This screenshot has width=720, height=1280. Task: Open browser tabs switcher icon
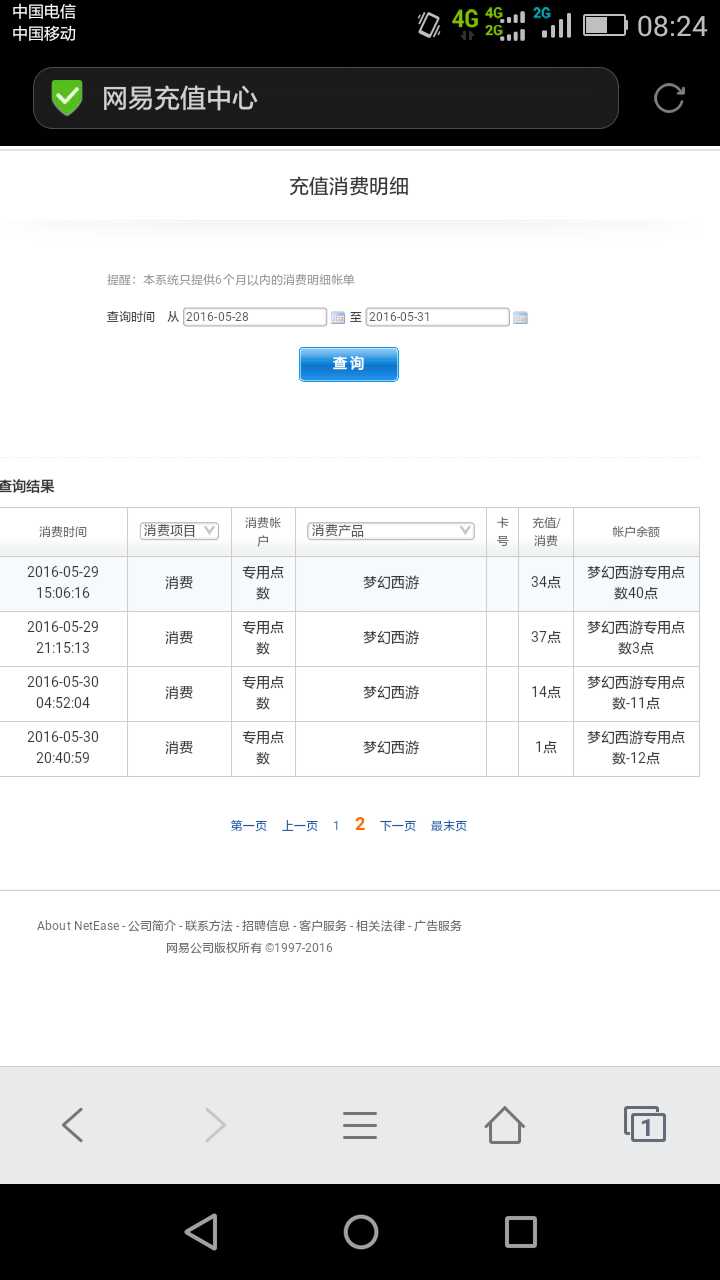(645, 1124)
